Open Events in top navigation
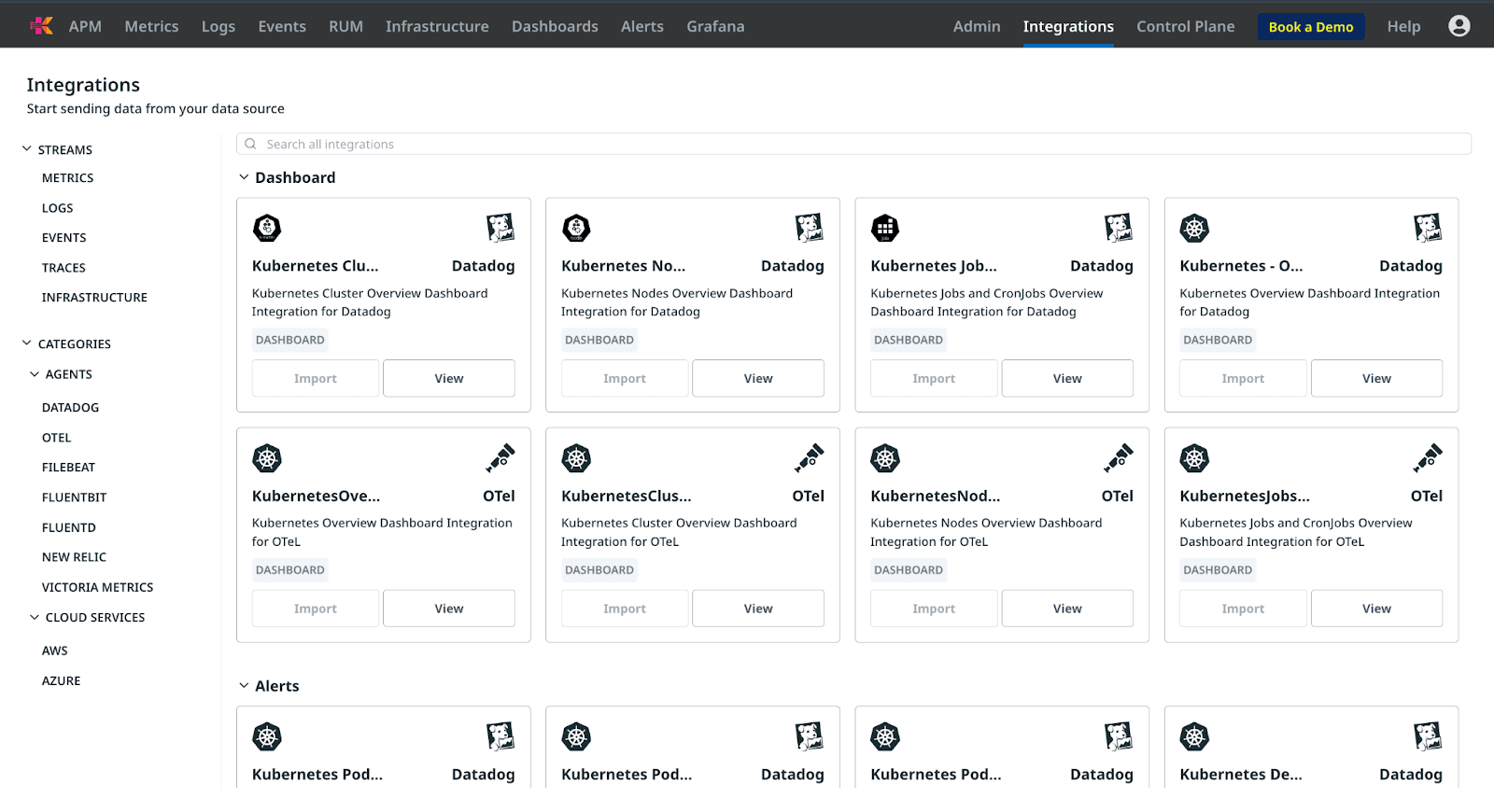1494x812 pixels. pos(282,26)
